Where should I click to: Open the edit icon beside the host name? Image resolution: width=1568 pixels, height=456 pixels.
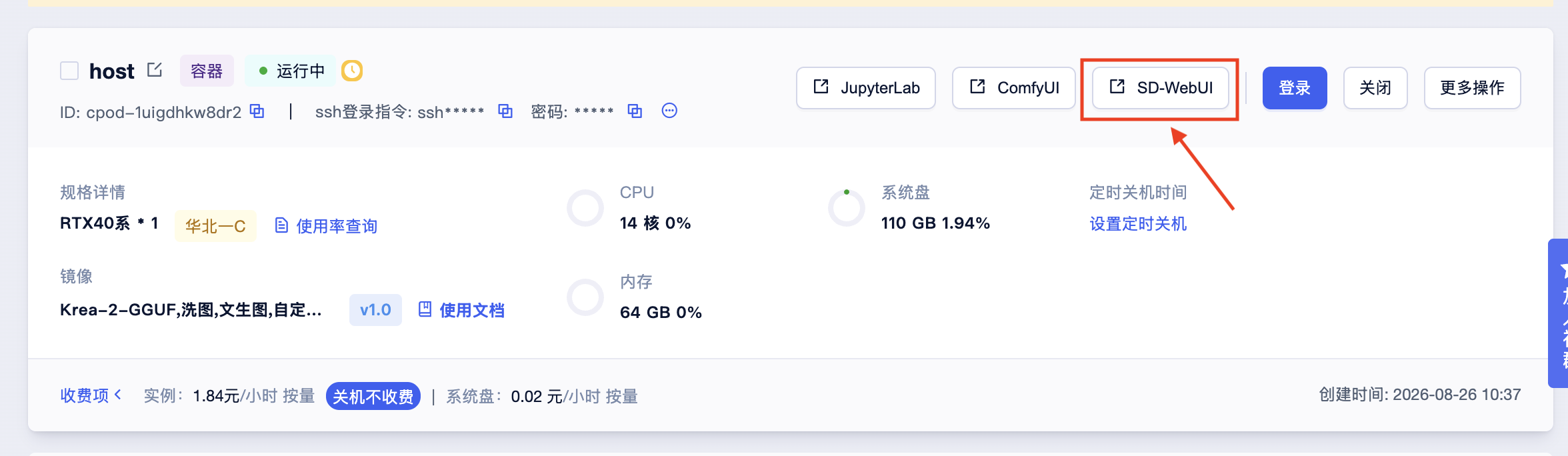click(155, 69)
